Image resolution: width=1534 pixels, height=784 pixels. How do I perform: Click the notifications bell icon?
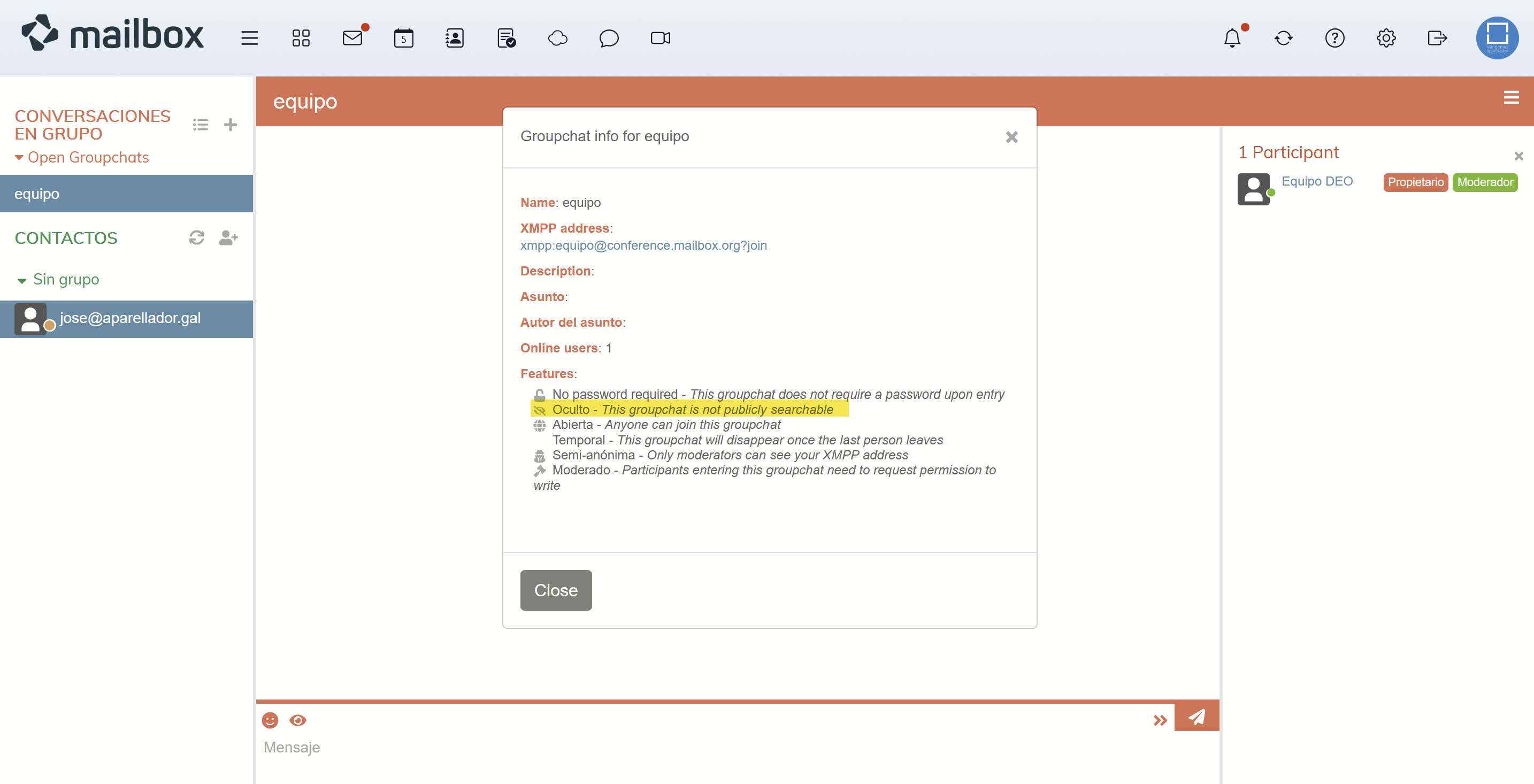tap(1231, 38)
